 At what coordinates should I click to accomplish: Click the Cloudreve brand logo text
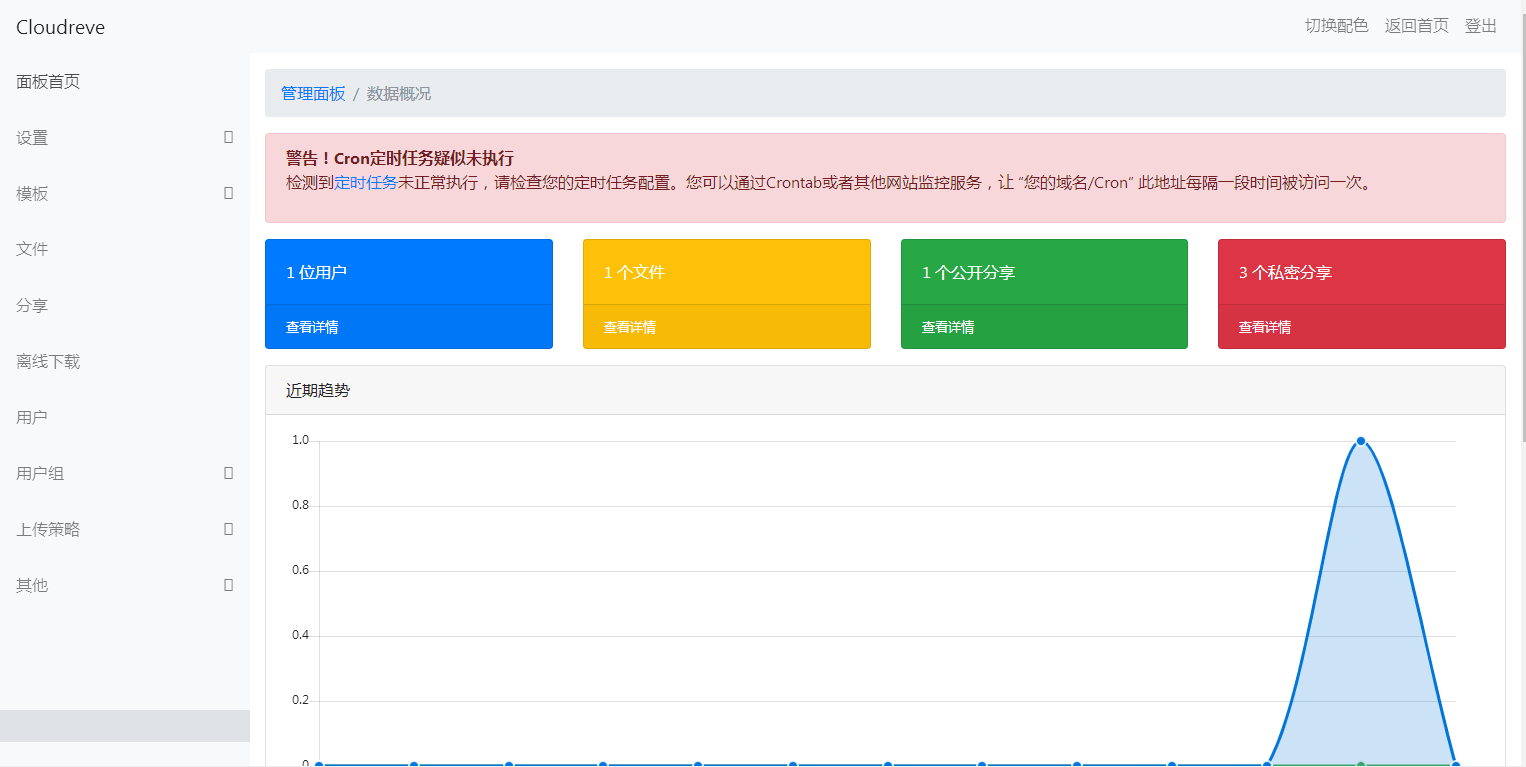tap(60, 27)
